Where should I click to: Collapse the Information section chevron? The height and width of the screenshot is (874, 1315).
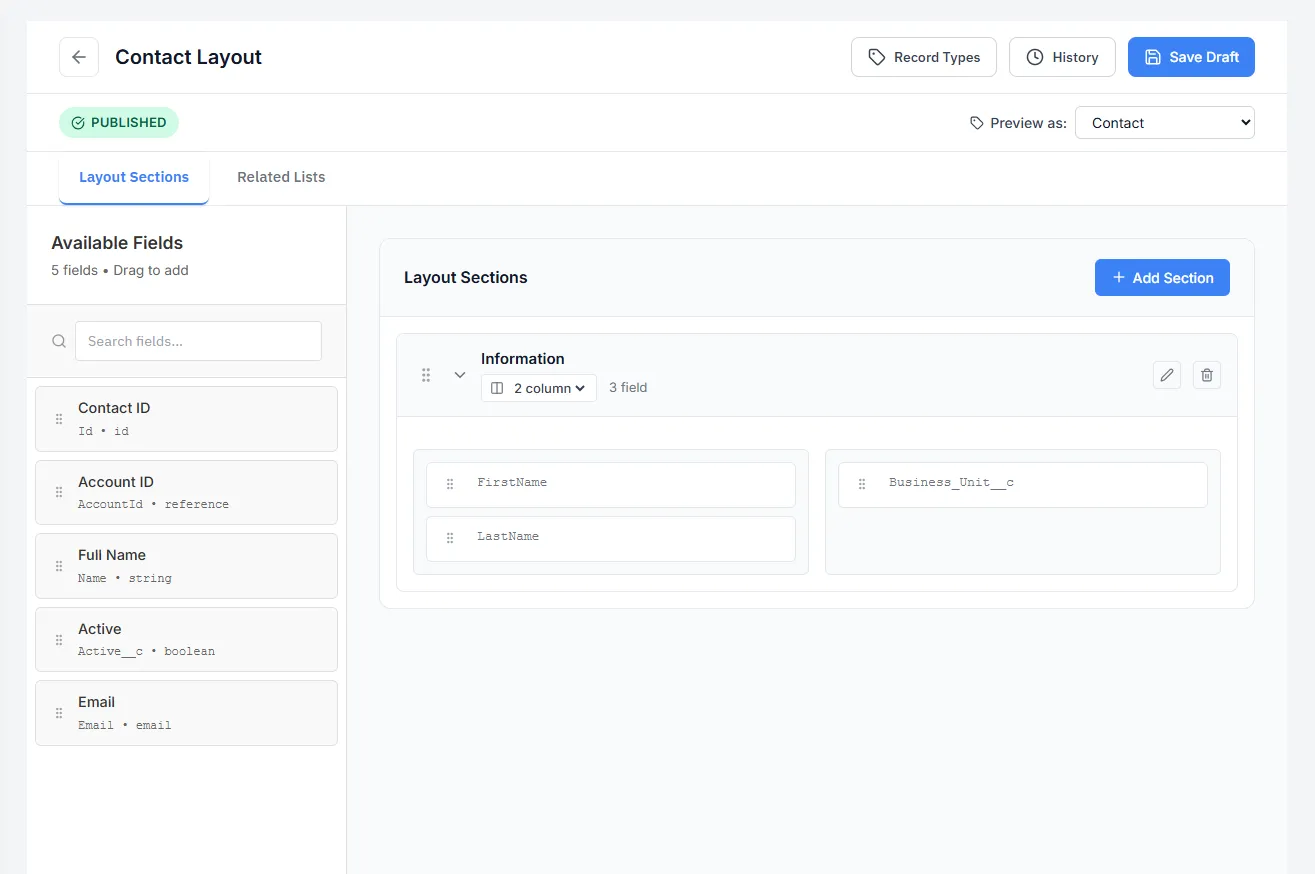click(x=460, y=375)
